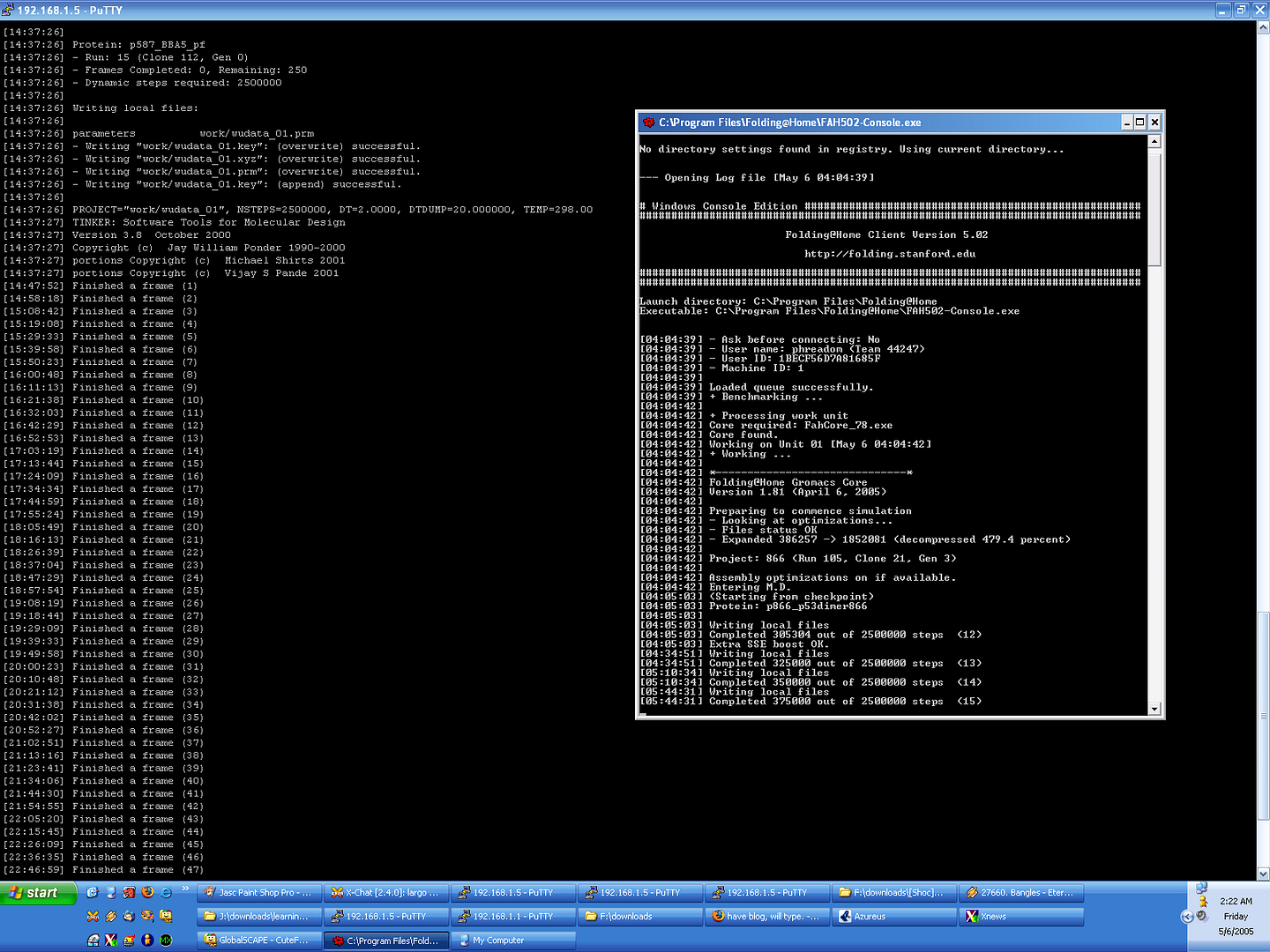Launch Winamp lightning-bolt quick launch icon
Viewport: 1270px width, 952px height.
pos(111,917)
